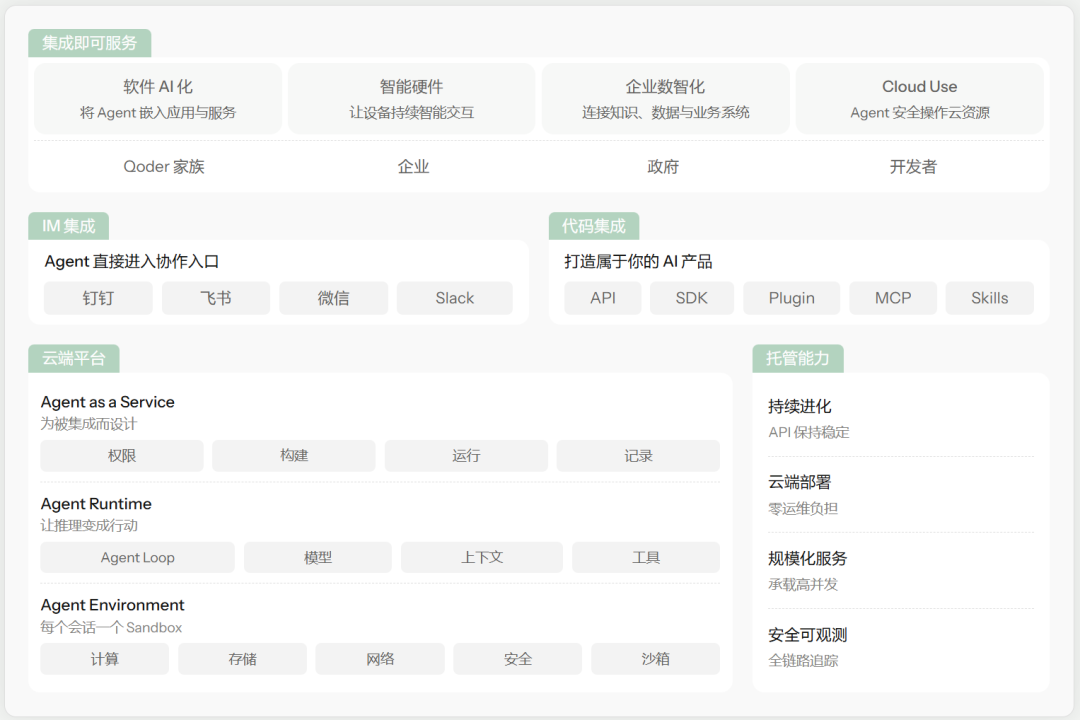Screen dimensions: 1080x720
Task: Click the 全链路追踪 description
Action: coord(803,661)
